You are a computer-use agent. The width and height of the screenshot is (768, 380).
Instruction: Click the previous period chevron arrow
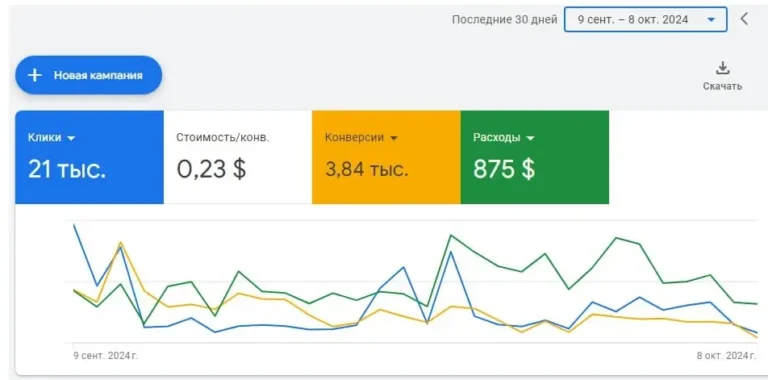[x=744, y=19]
